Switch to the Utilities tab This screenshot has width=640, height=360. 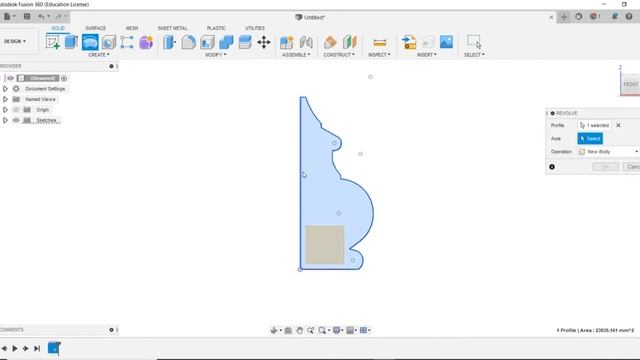255,28
